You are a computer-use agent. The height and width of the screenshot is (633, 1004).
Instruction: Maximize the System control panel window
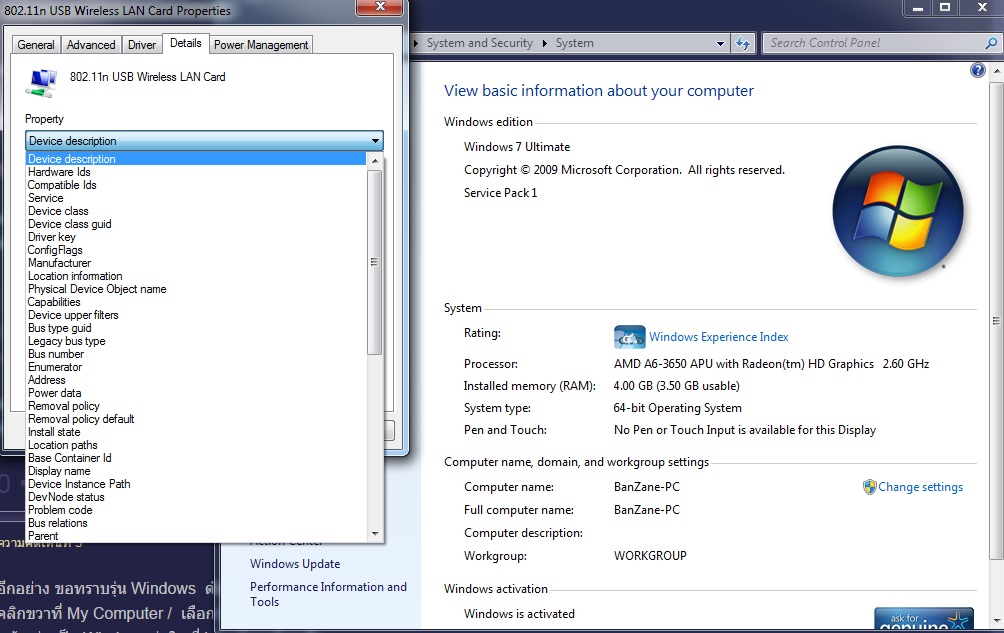pyautogui.click(x=944, y=7)
